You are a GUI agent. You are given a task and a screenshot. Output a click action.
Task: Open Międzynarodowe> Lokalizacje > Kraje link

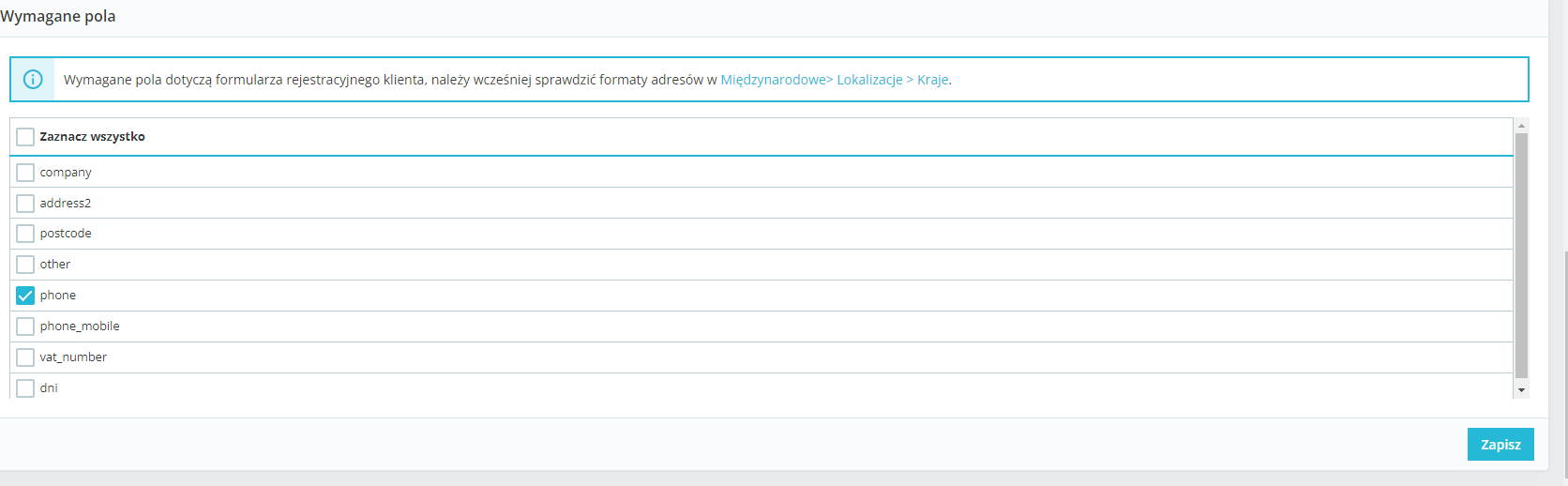(x=835, y=80)
